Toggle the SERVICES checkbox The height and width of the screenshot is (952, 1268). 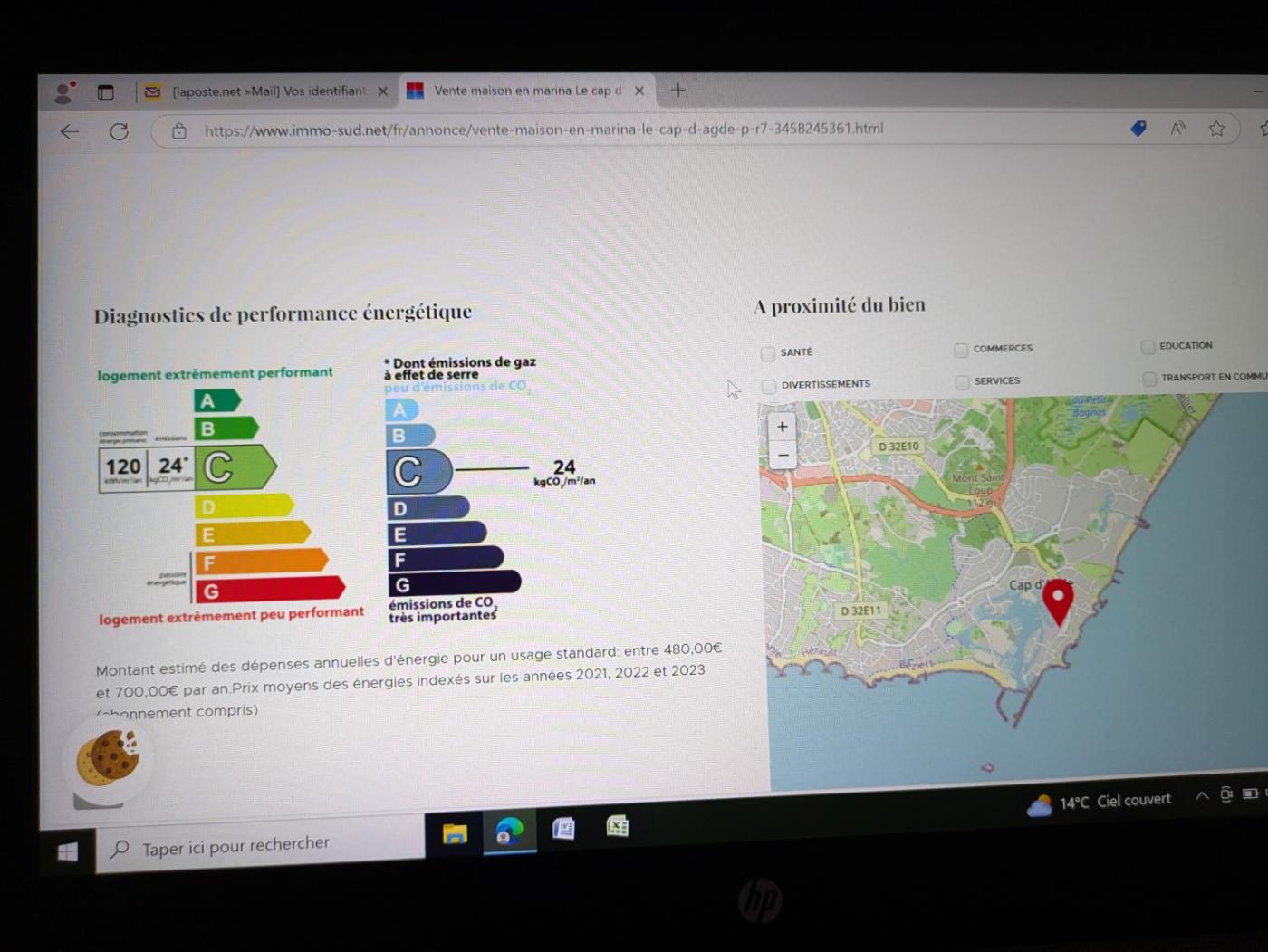962,382
